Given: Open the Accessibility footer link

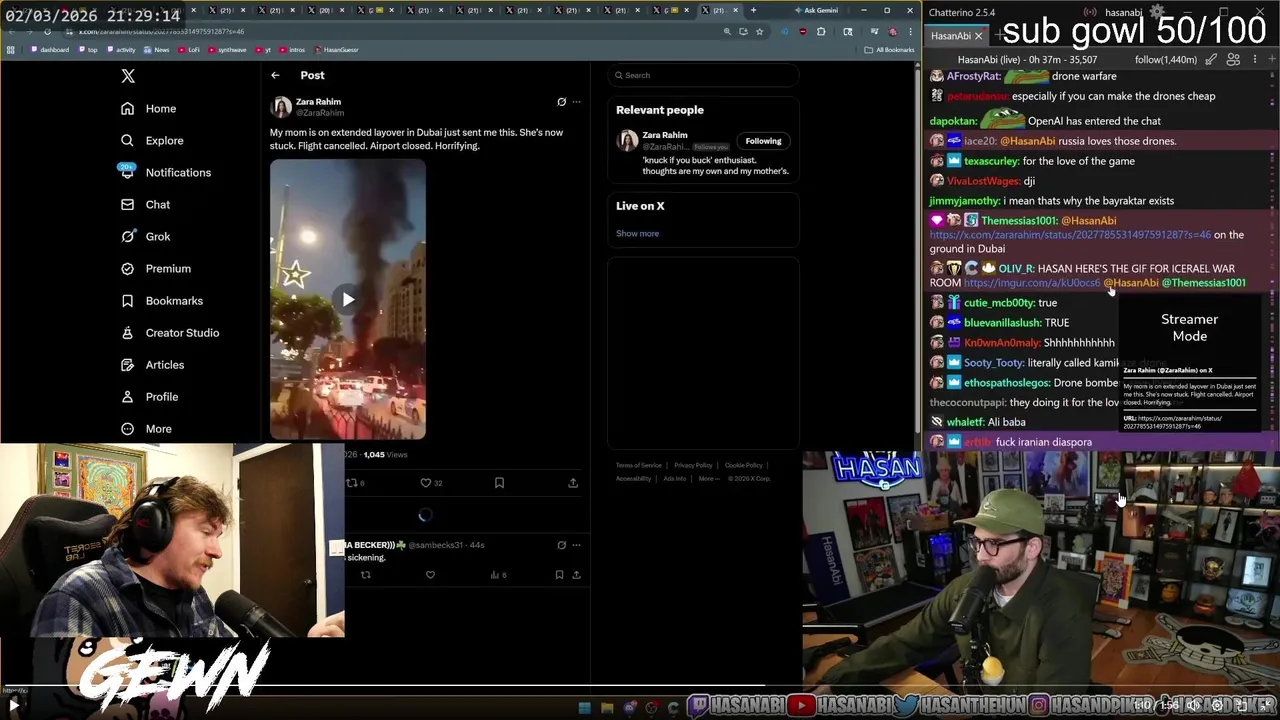Looking at the screenshot, I should coord(633,478).
